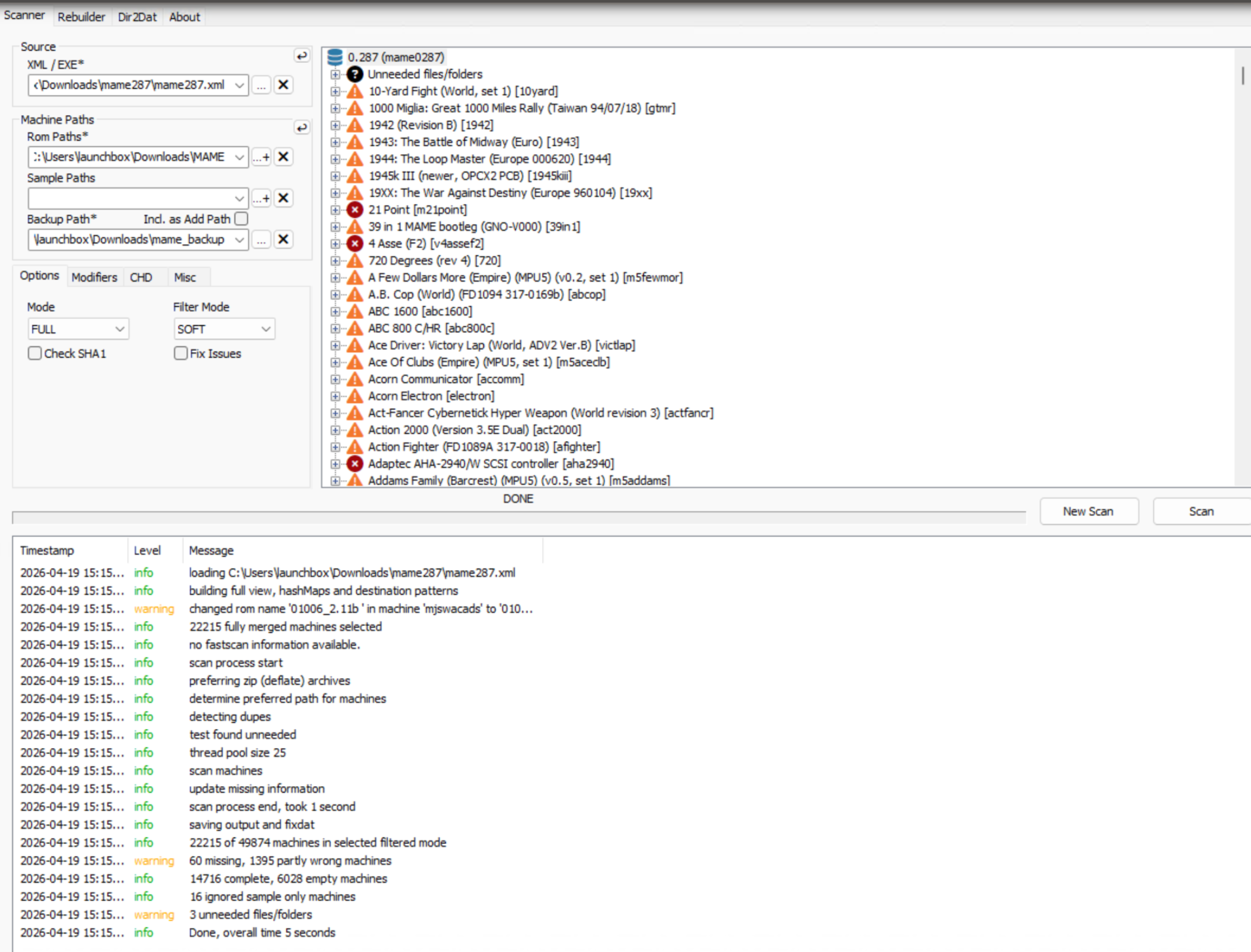Image resolution: width=1251 pixels, height=952 pixels.
Task: Open the Filter Mode dropdown showing SOFT
Action: [224, 329]
